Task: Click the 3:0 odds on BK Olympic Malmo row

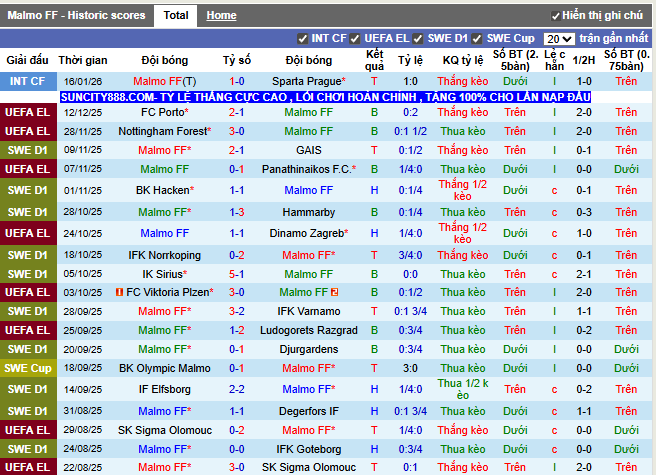Action: (x=410, y=368)
